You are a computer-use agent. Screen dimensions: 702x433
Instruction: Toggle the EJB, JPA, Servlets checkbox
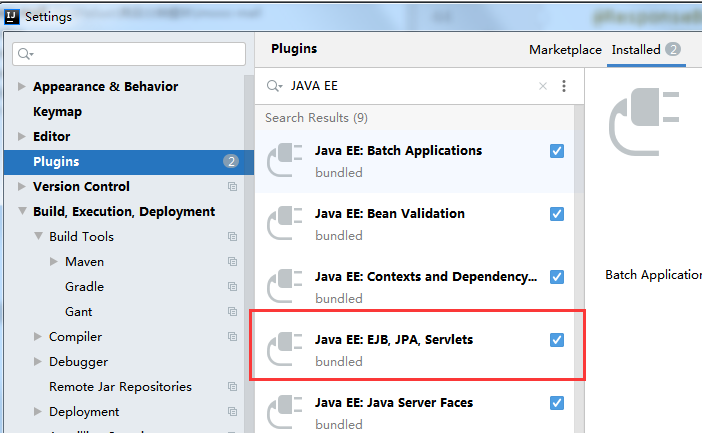click(557, 340)
